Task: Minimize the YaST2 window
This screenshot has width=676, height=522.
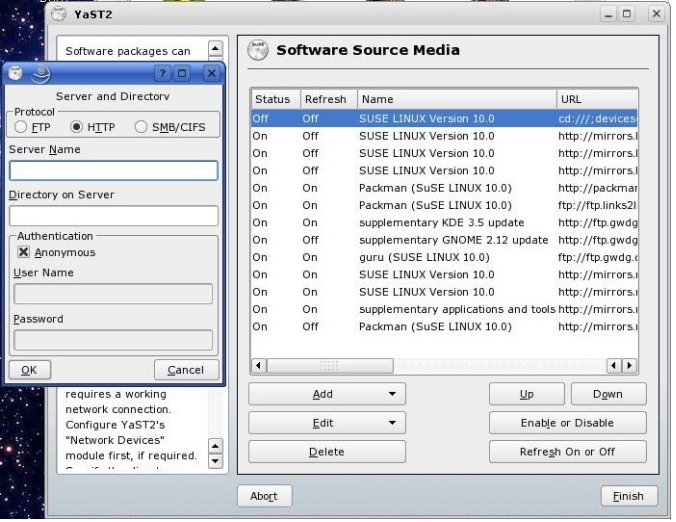Action: 608,15
